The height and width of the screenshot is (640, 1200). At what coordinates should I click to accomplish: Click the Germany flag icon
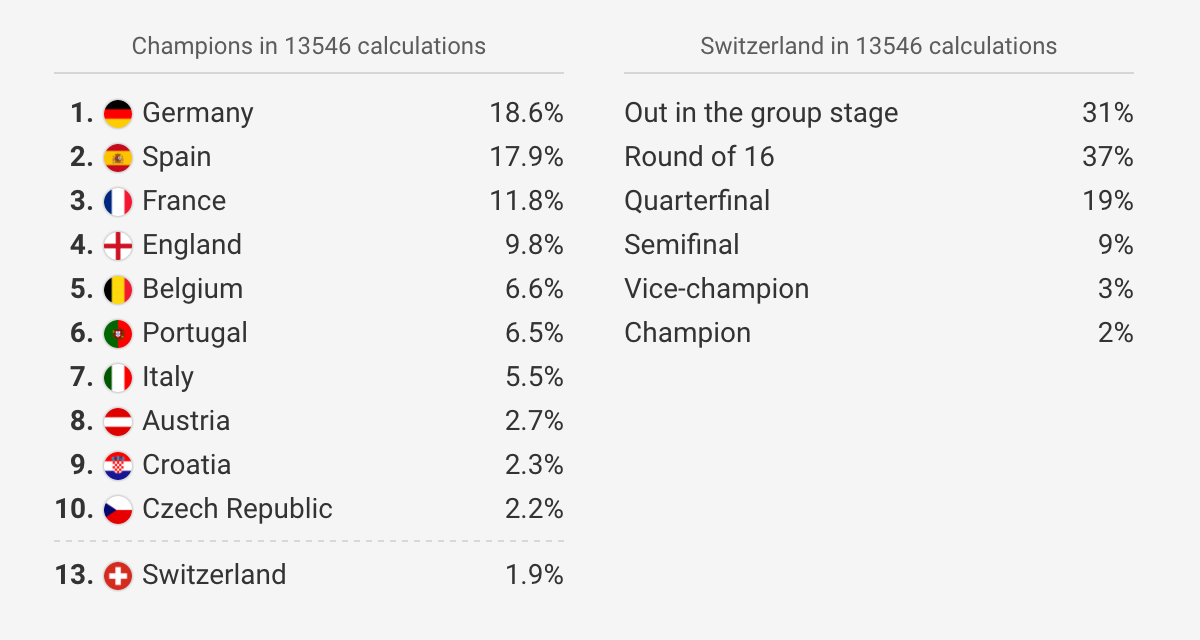(x=118, y=113)
